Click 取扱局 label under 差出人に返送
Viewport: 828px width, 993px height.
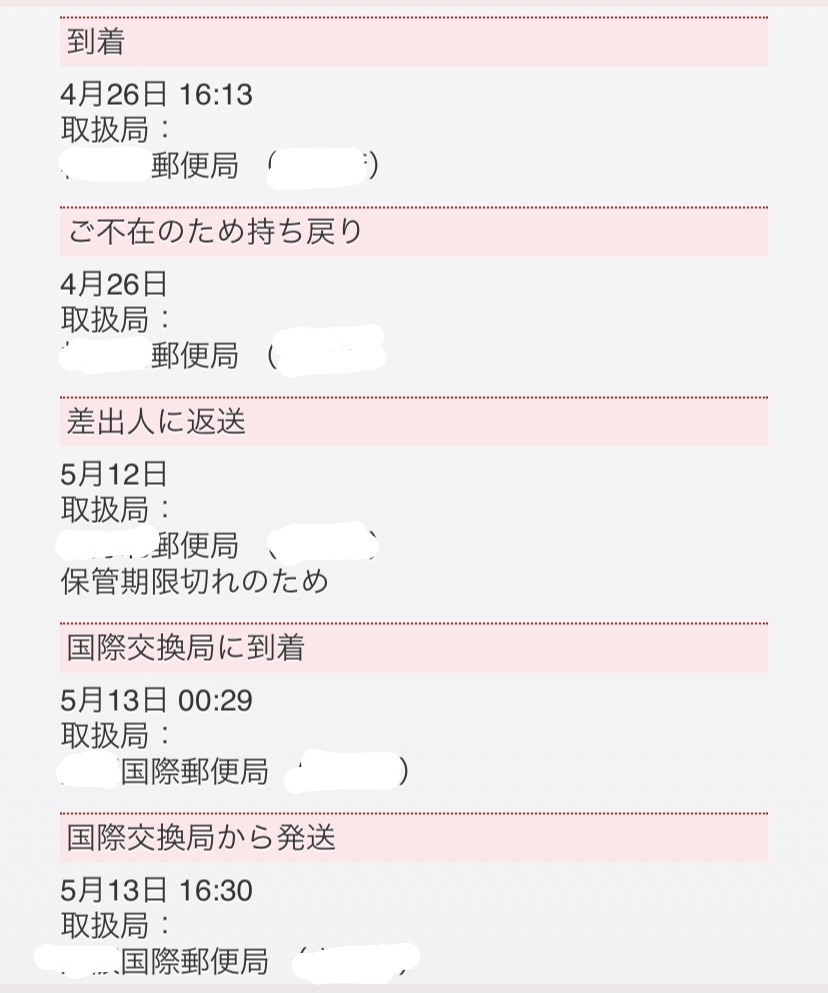pyautogui.click(x=115, y=510)
